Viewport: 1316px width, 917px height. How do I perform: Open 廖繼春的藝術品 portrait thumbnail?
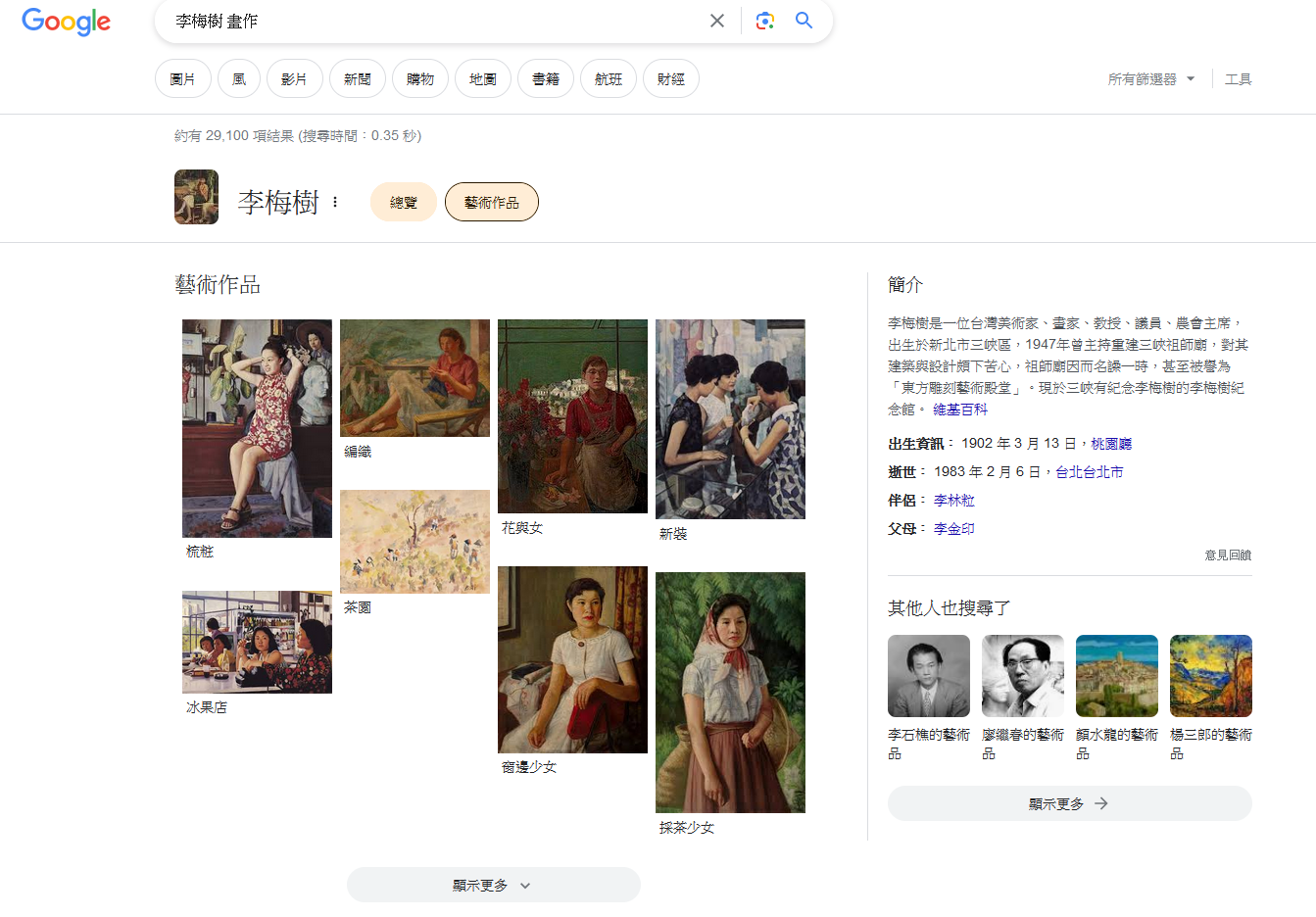[1023, 676]
